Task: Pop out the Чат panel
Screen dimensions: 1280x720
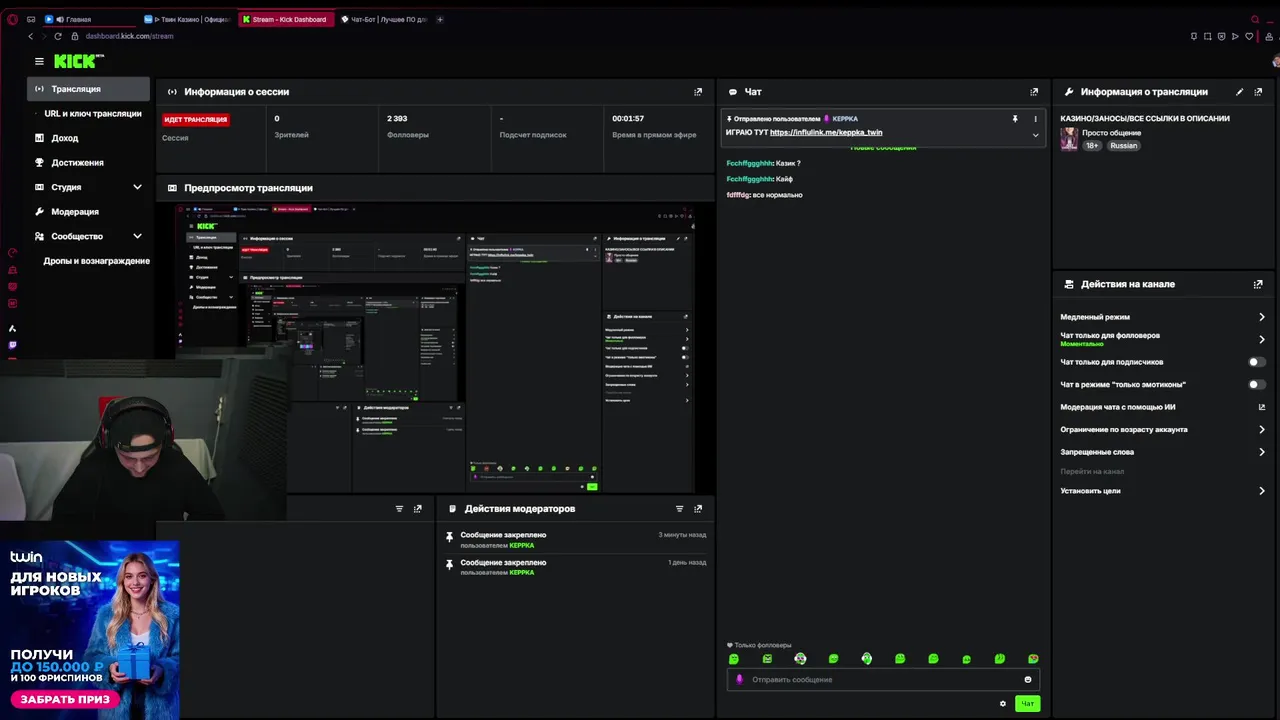Action: [x=1034, y=92]
